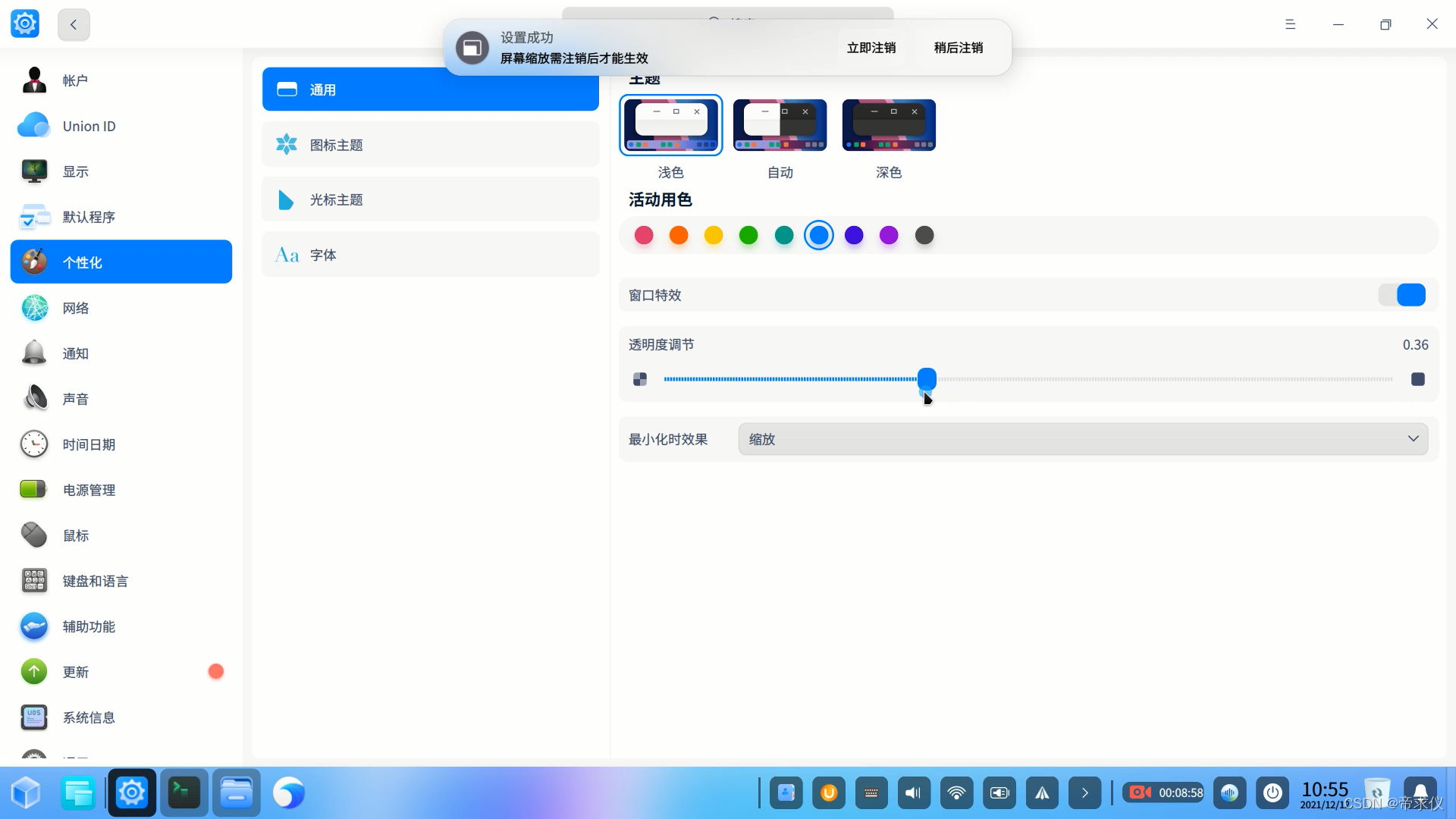
Task: Open the Mouse (鼠标) settings icon
Action: (34, 535)
